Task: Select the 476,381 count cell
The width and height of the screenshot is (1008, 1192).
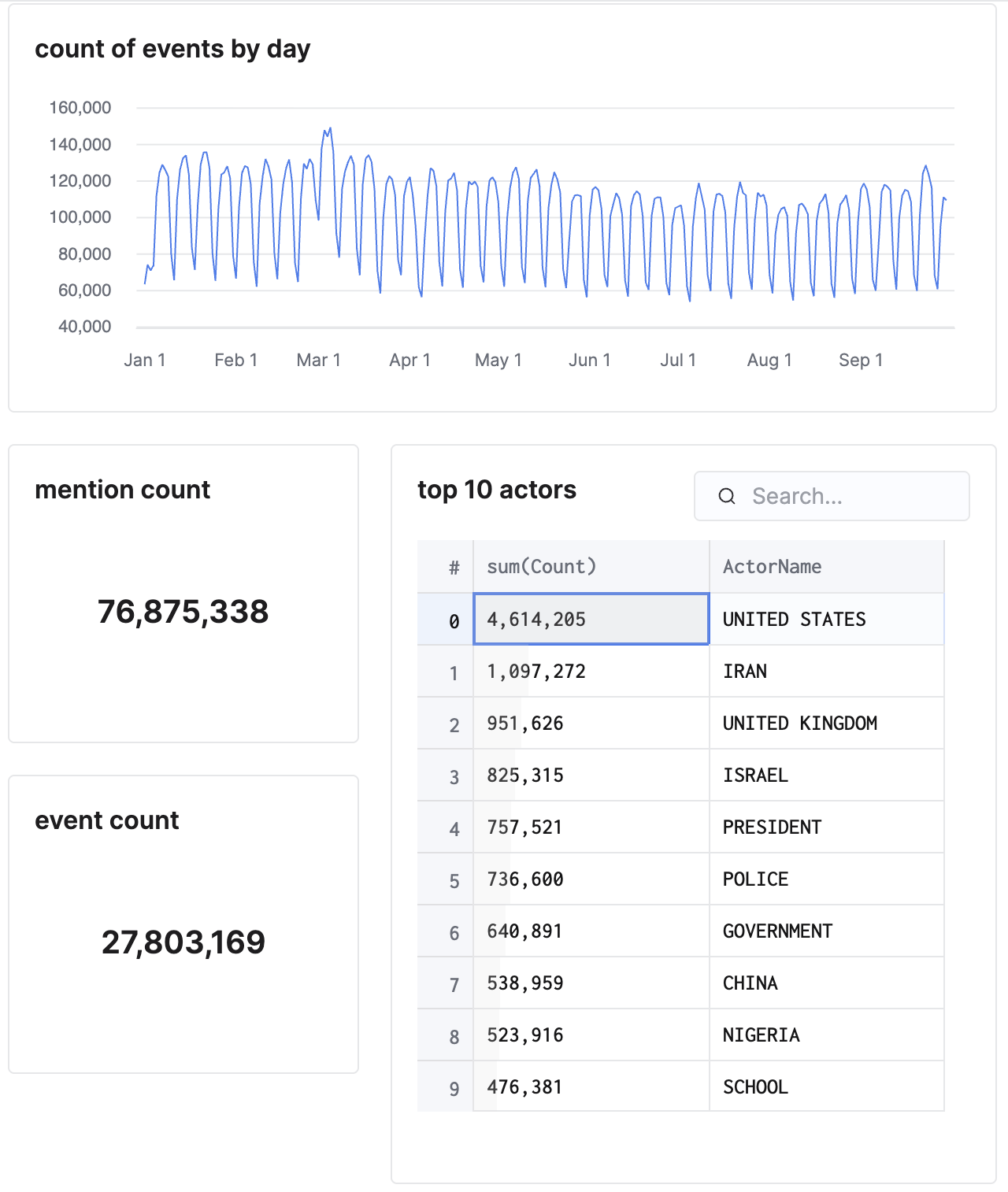Action: click(x=591, y=1086)
